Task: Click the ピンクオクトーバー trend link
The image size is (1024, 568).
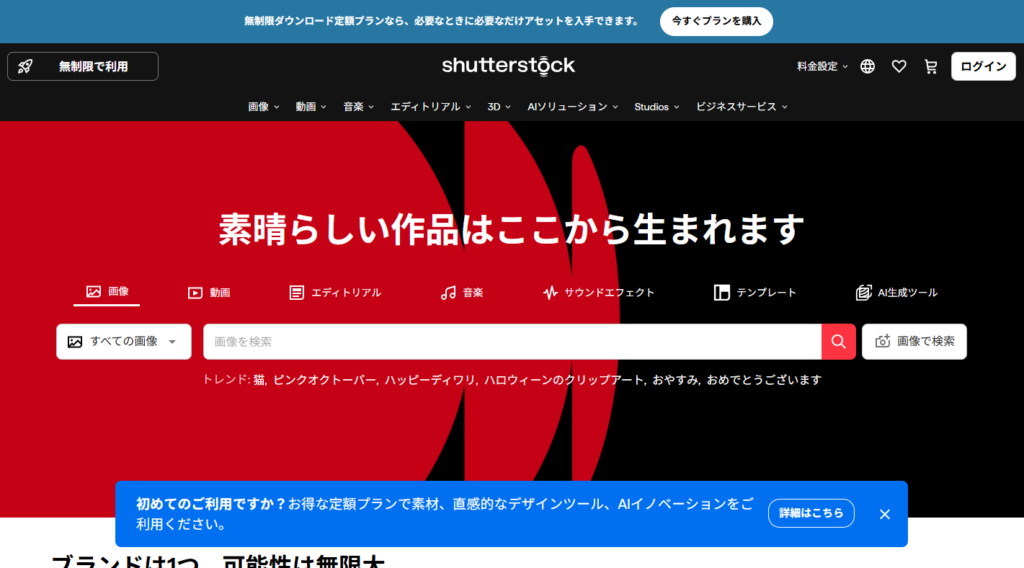Action: (x=325, y=380)
